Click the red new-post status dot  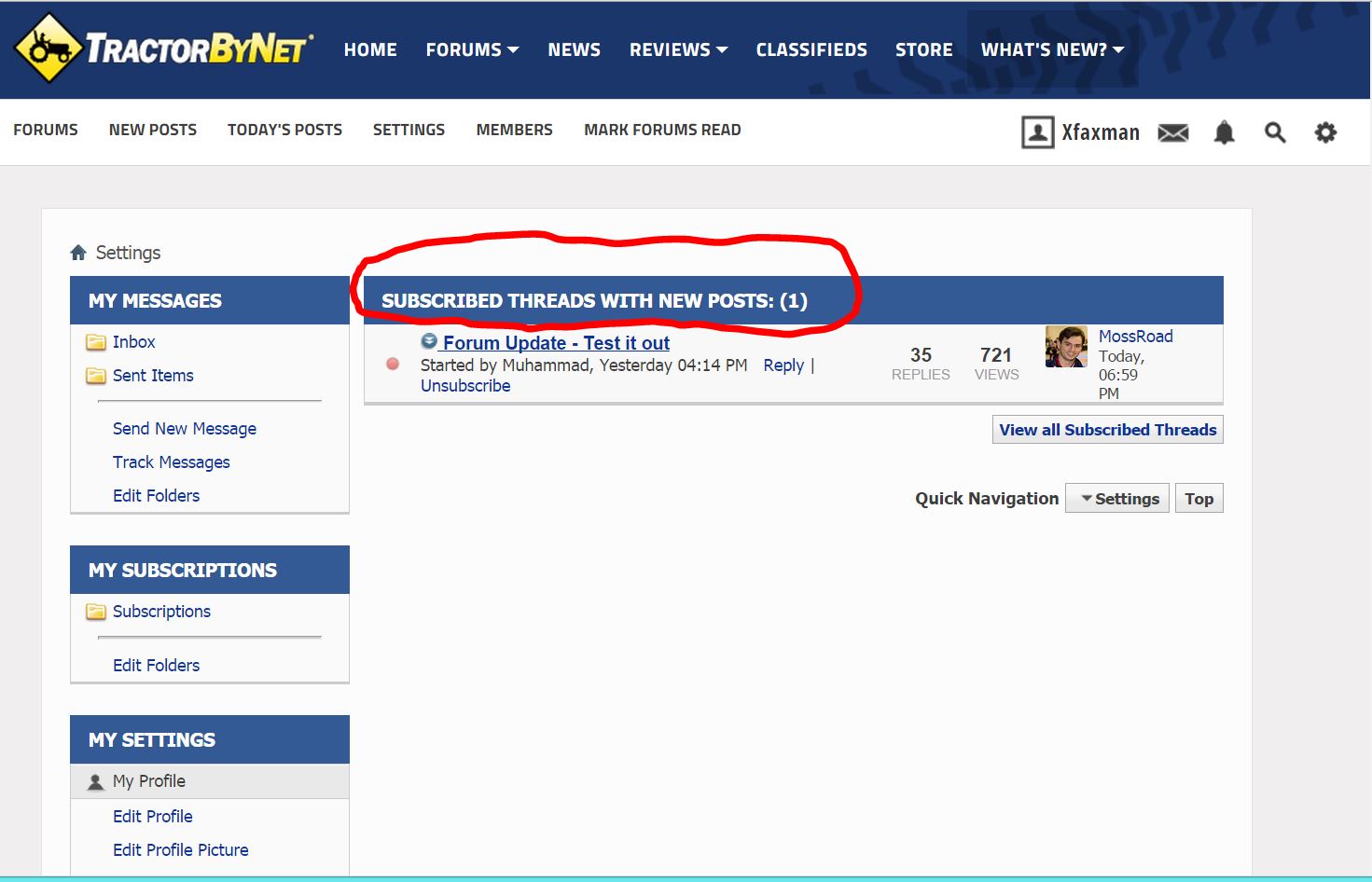(x=393, y=364)
